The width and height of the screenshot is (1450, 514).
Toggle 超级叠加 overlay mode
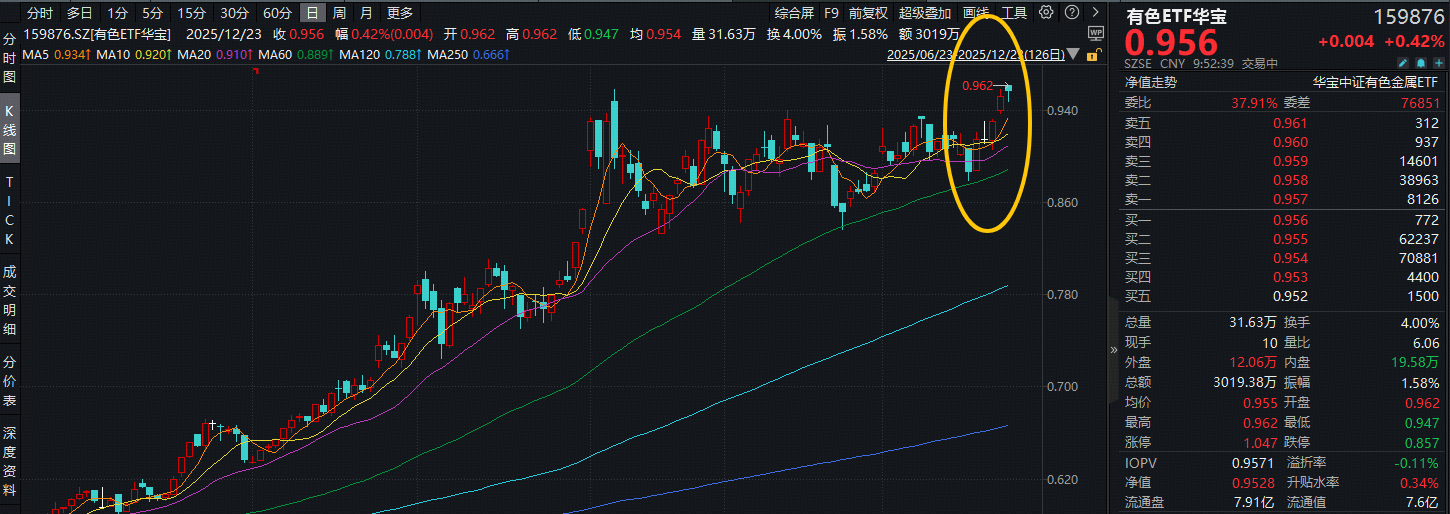click(x=925, y=13)
